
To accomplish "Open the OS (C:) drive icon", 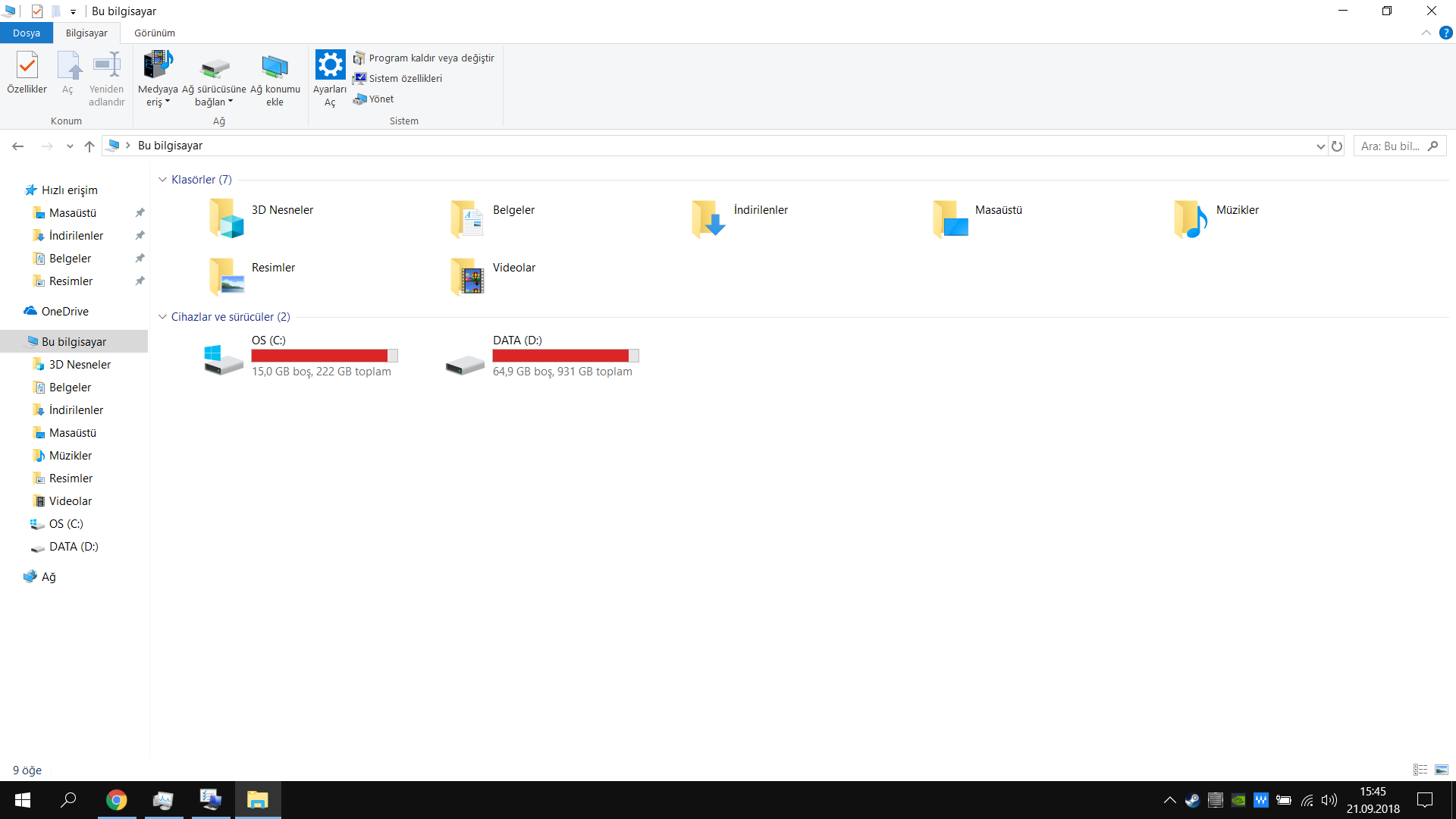I will (223, 358).
